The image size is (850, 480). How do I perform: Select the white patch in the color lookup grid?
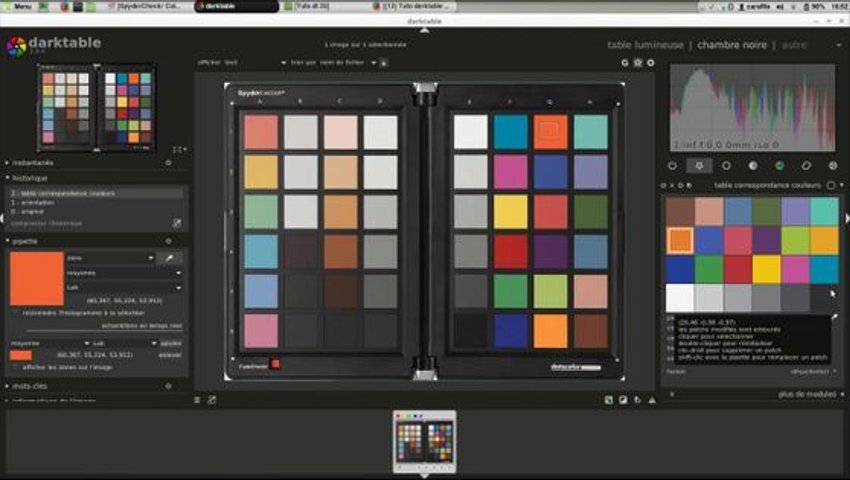tap(680, 297)
